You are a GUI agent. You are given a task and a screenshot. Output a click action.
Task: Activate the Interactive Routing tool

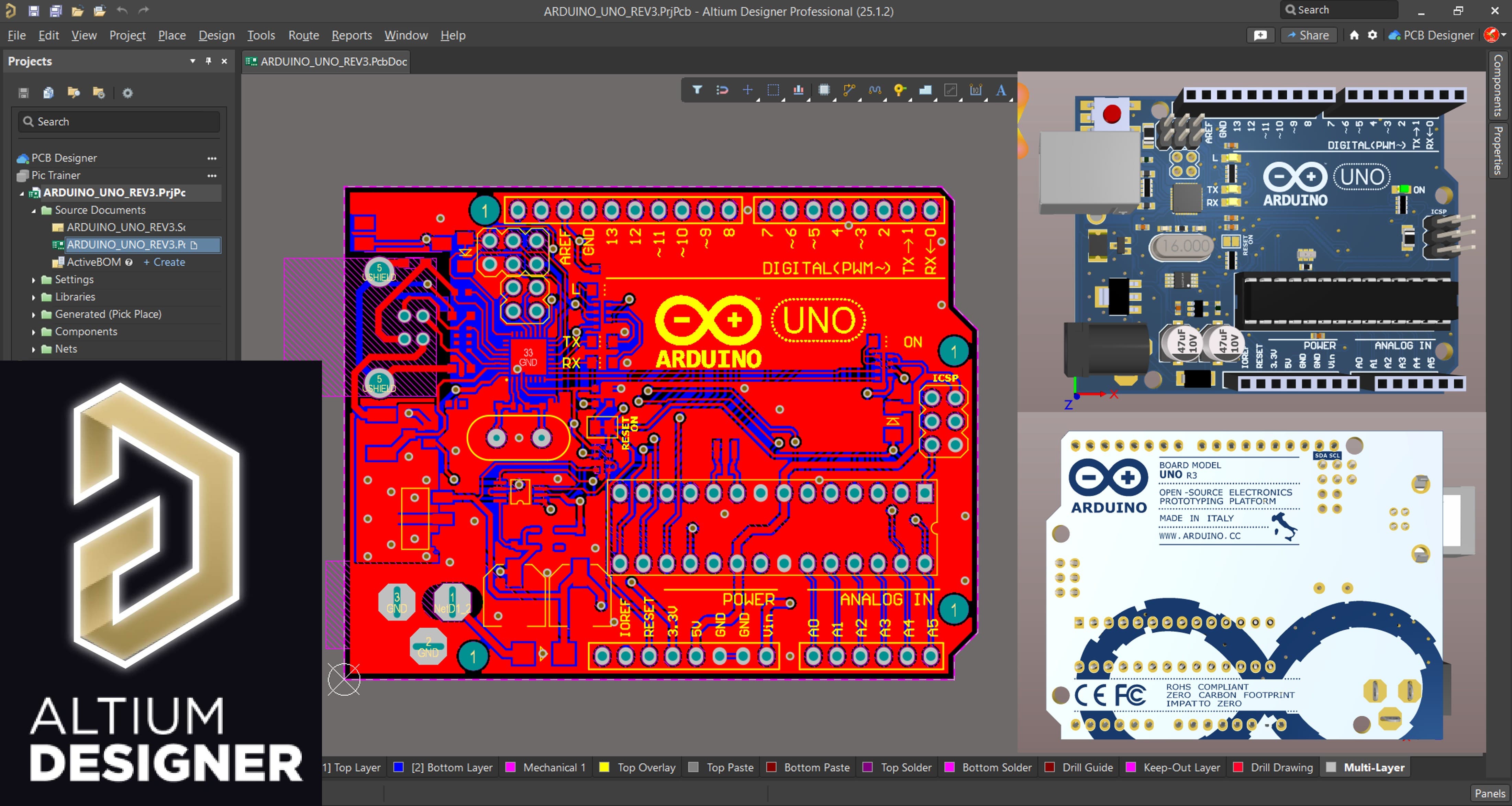point(849,90)
